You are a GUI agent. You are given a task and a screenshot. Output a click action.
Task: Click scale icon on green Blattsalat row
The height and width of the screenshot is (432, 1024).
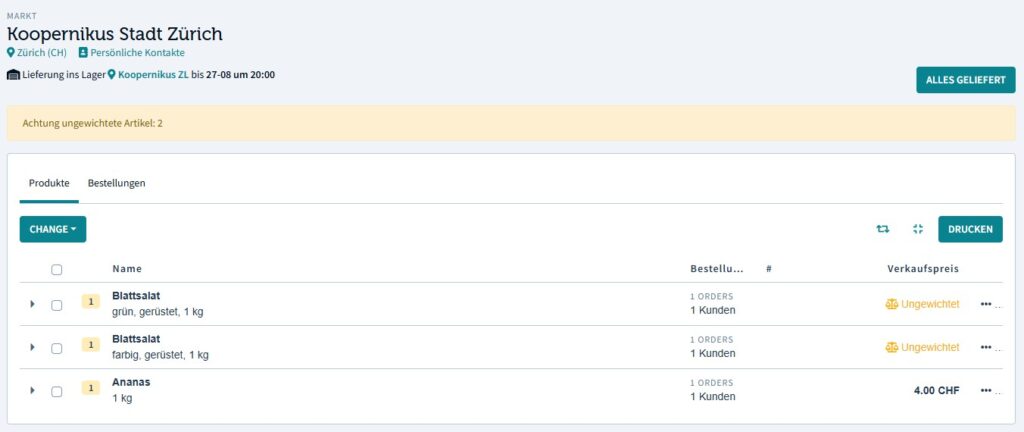coord(892,304)
